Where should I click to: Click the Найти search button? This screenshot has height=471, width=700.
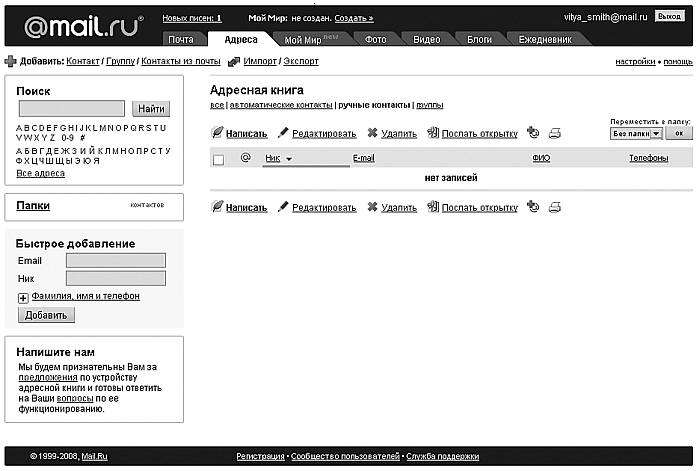coord(151,108)
